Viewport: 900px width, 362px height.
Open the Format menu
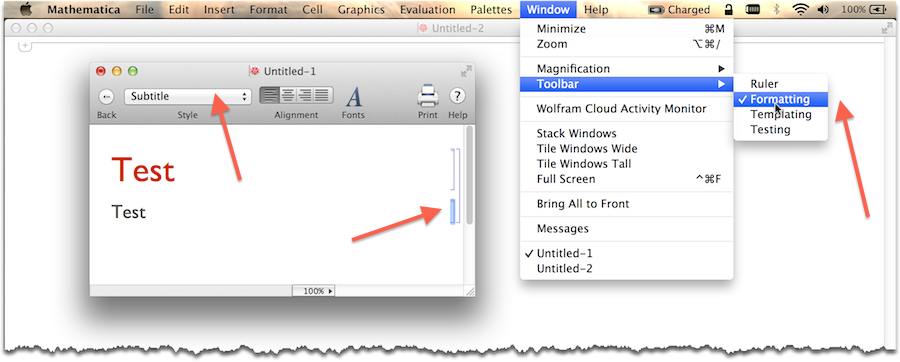269,10
